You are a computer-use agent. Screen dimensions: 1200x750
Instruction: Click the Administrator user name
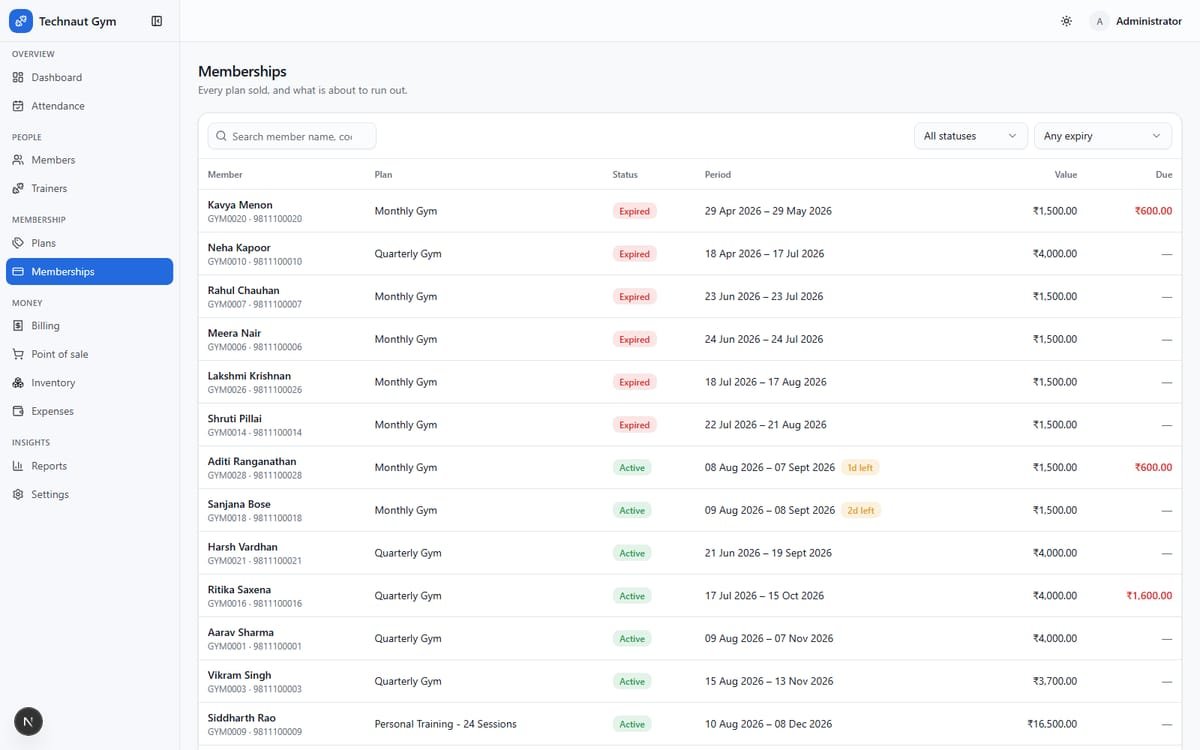1148,21
